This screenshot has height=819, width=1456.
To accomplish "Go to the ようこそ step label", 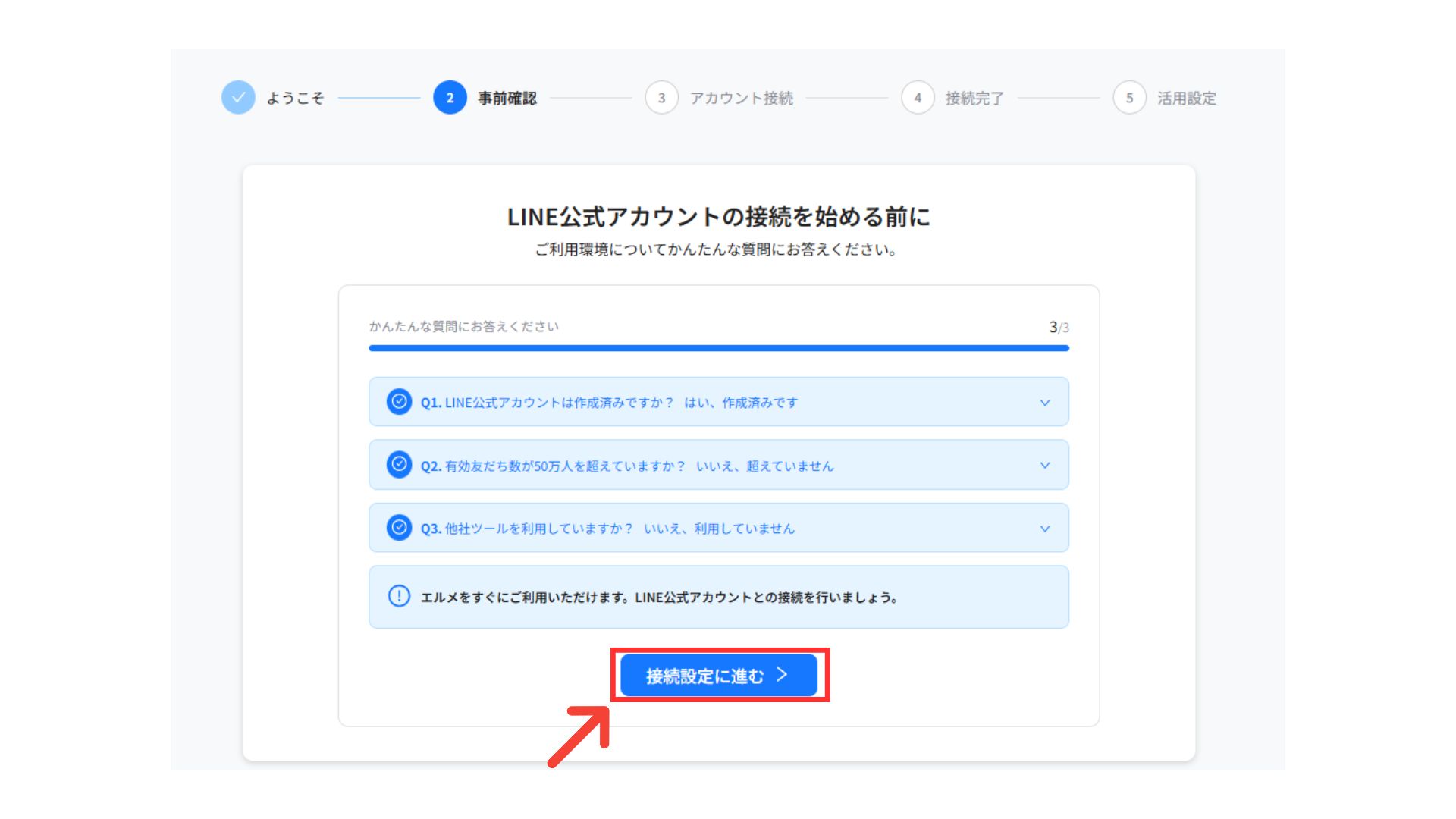I will coord(295,98).
